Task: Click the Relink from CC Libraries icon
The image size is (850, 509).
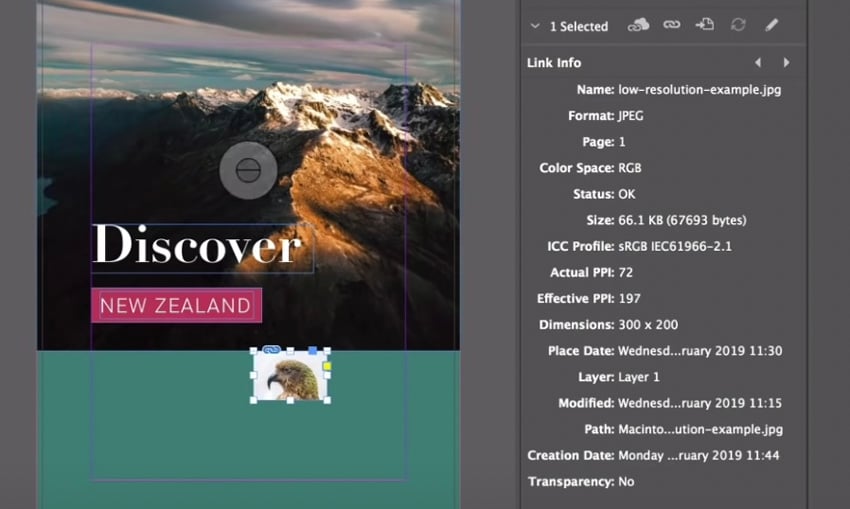Action: [638, 25]
